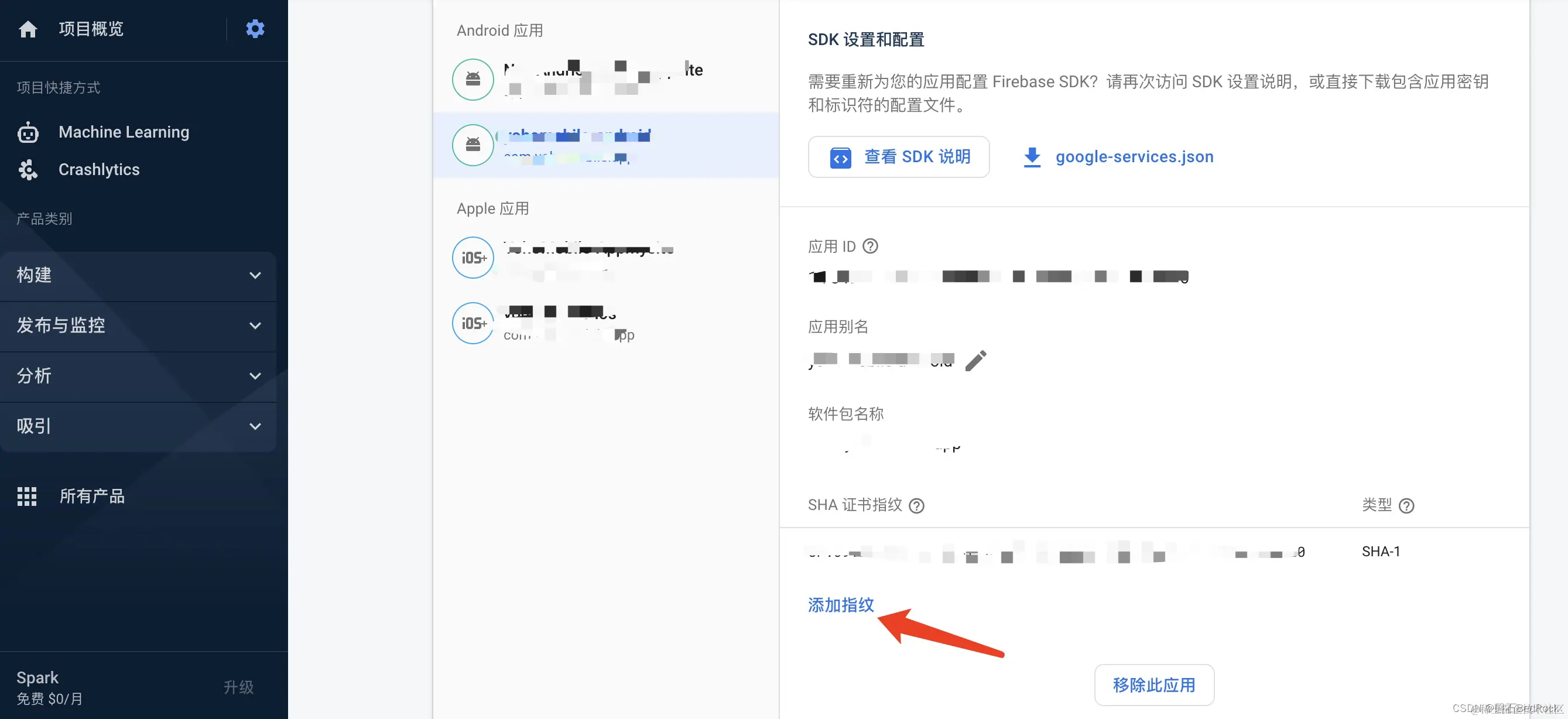The image size is (1568, 719).
Task: Select the second iOS app entry under Apple 应用
Action: (473, 323)
